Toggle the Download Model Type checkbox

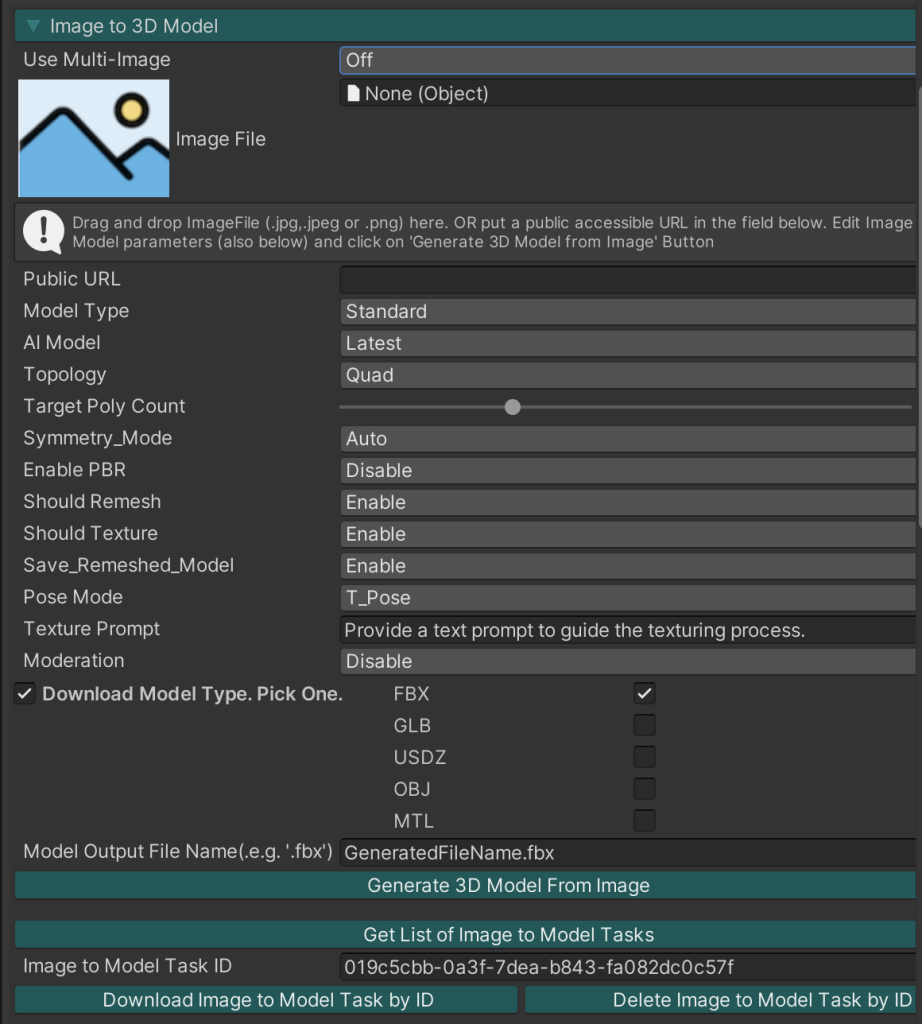pyautogui.click(x=26, y=694)
